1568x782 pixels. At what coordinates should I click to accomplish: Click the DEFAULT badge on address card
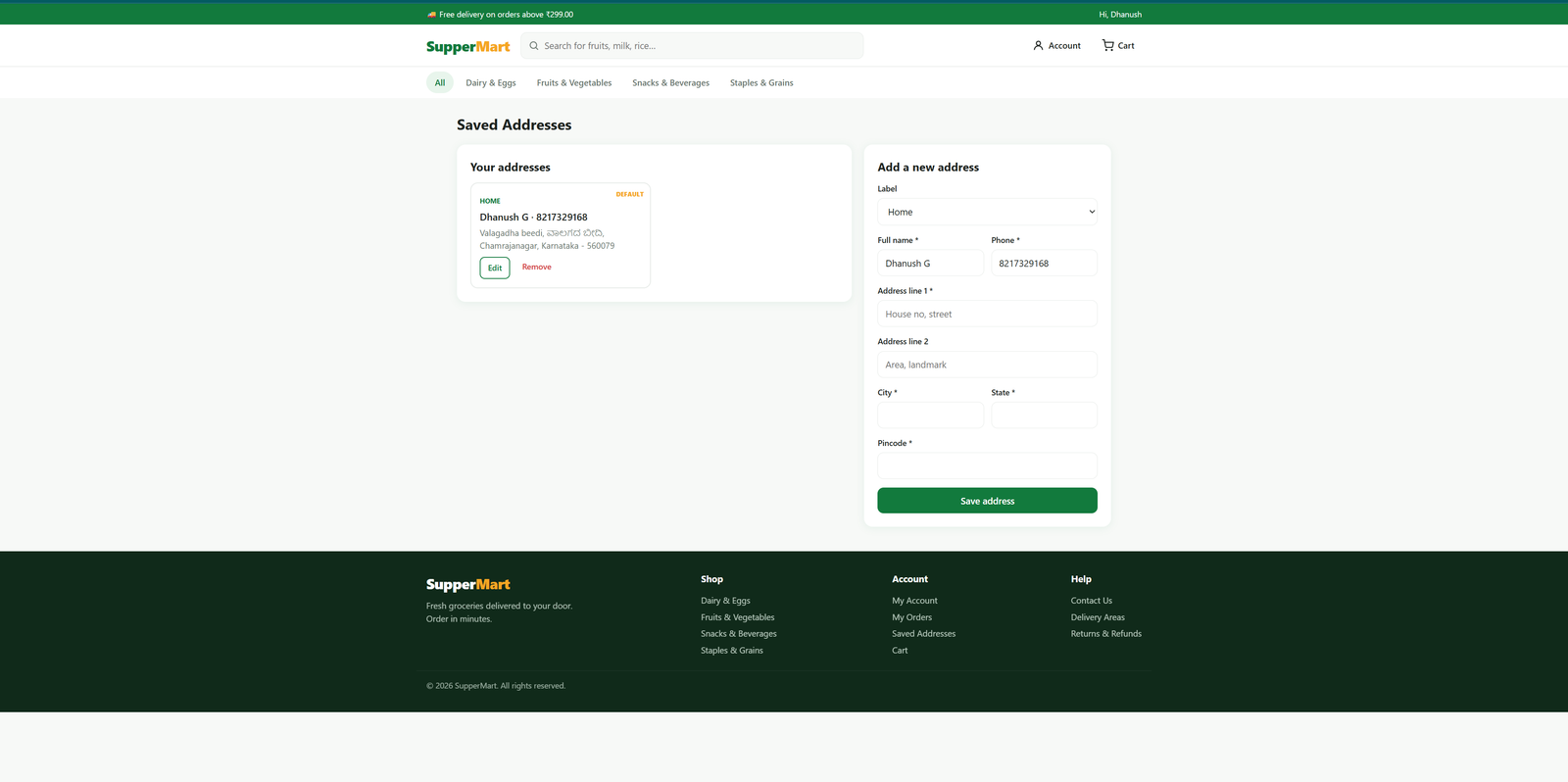(x=630, y=194)
